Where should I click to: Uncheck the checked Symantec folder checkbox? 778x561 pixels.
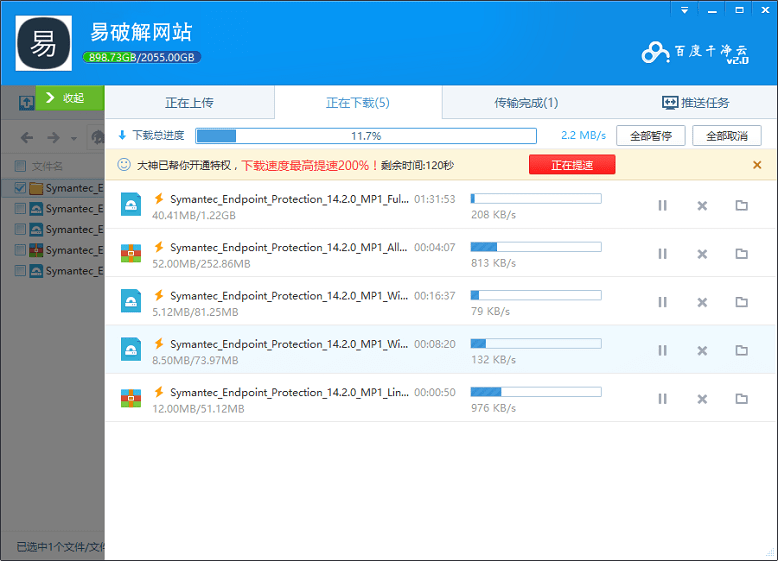click(20, 188)
